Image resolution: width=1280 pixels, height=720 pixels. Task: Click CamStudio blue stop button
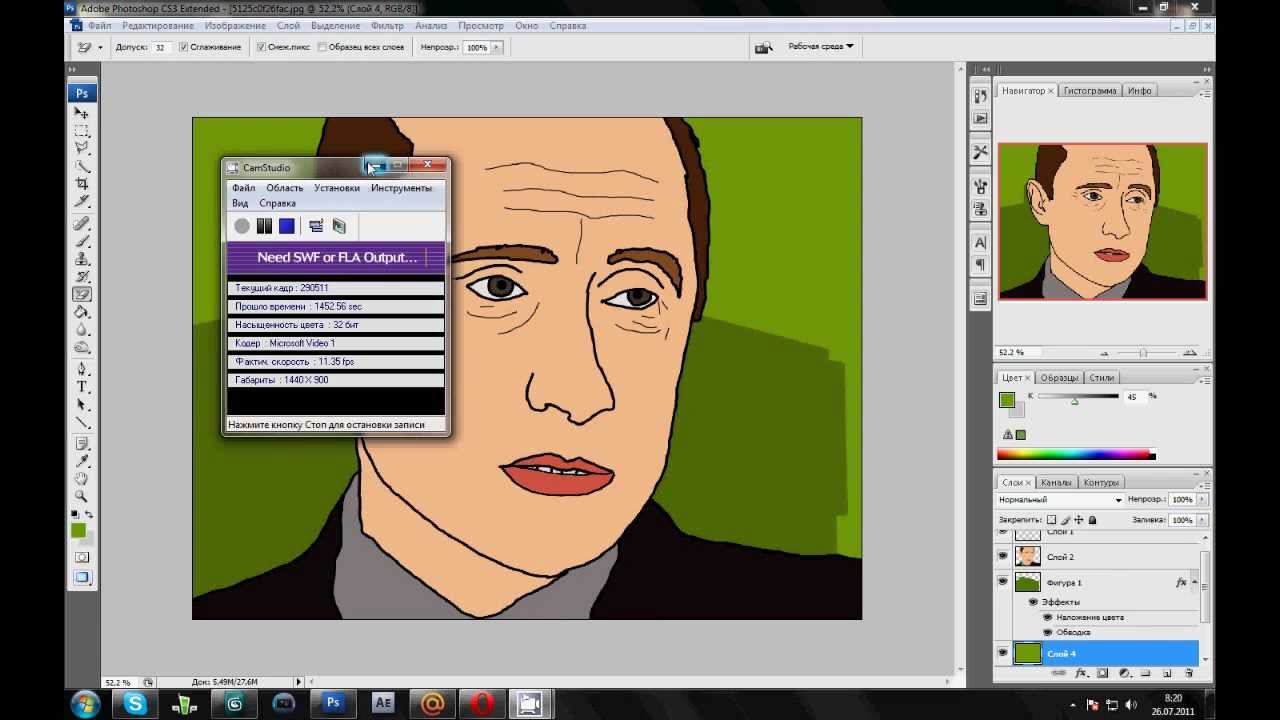coord(287,226)
